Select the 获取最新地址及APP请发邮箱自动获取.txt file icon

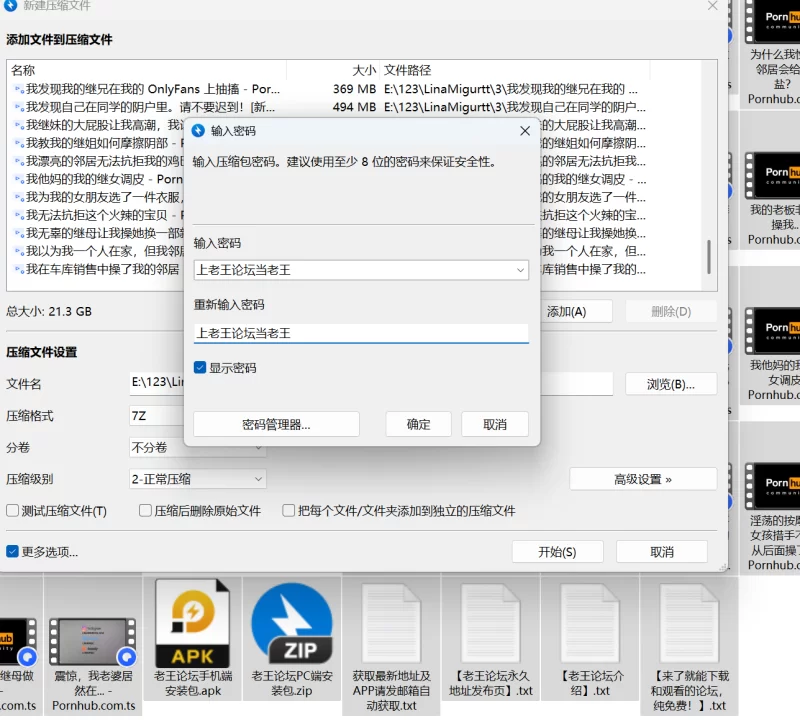pyautogui.click(x=392, y=623)
